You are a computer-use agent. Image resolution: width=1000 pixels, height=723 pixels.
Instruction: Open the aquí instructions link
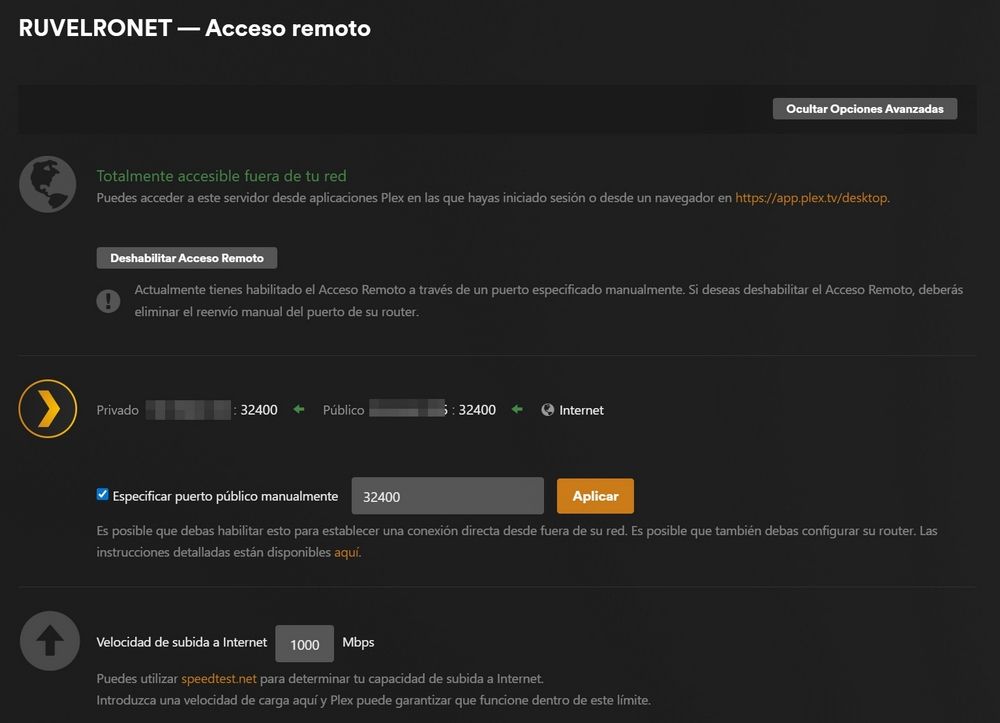[x=346, y=551]
